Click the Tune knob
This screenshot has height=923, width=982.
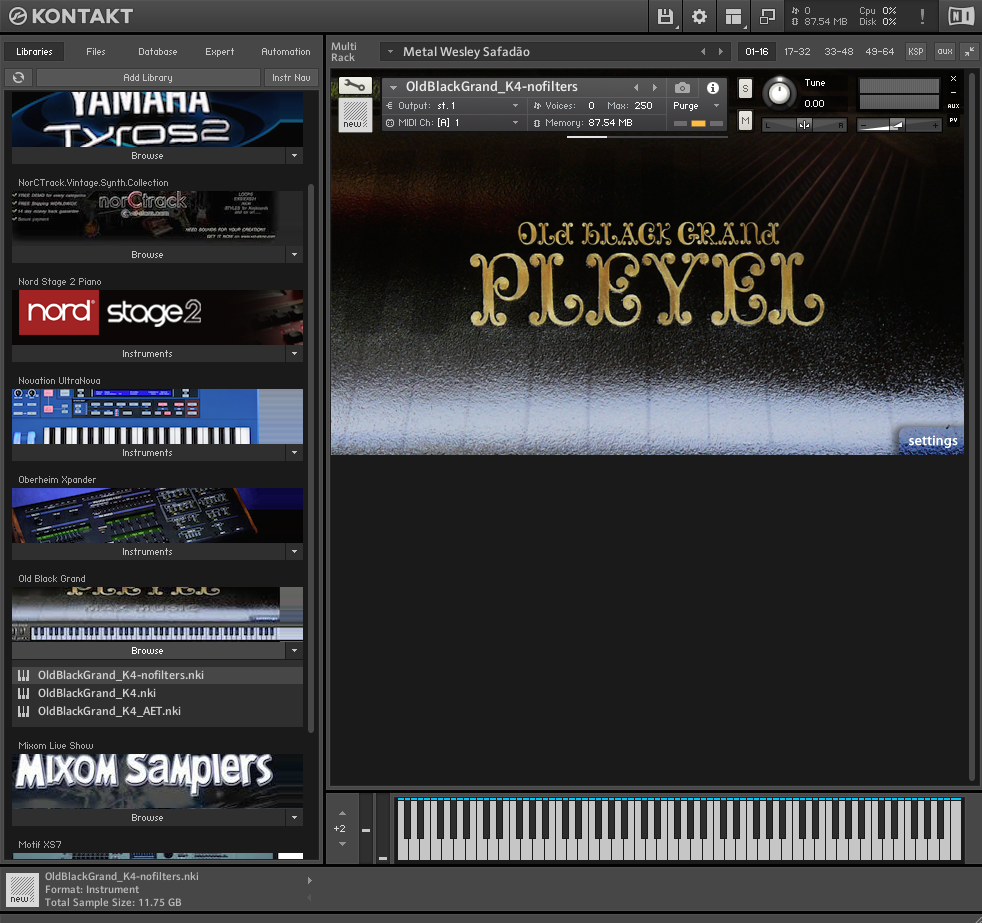pos(779,93)
